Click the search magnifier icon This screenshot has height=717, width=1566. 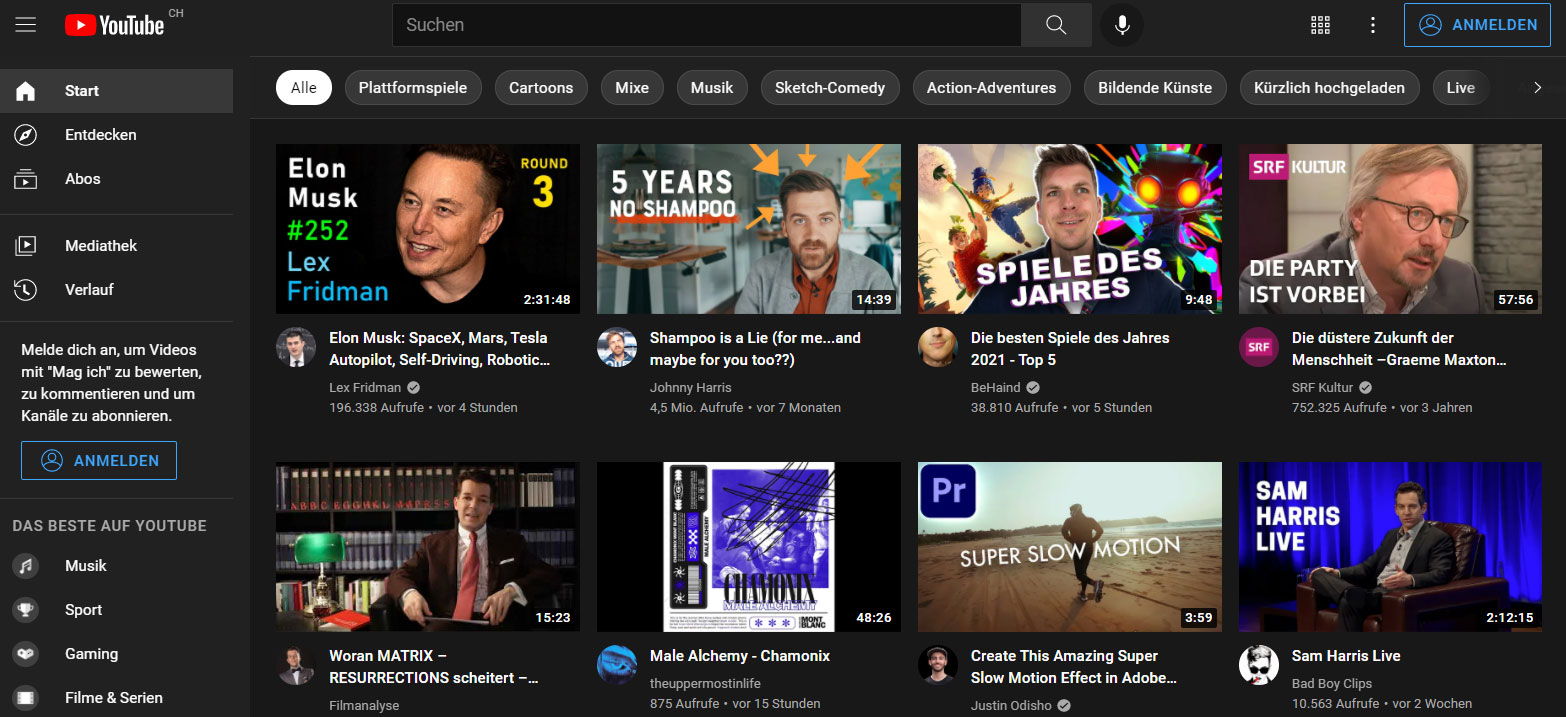1055,24
